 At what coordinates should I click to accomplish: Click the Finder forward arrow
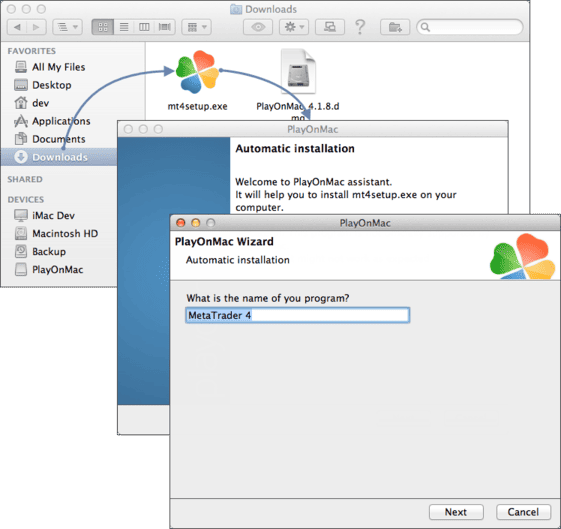(36, 27)
